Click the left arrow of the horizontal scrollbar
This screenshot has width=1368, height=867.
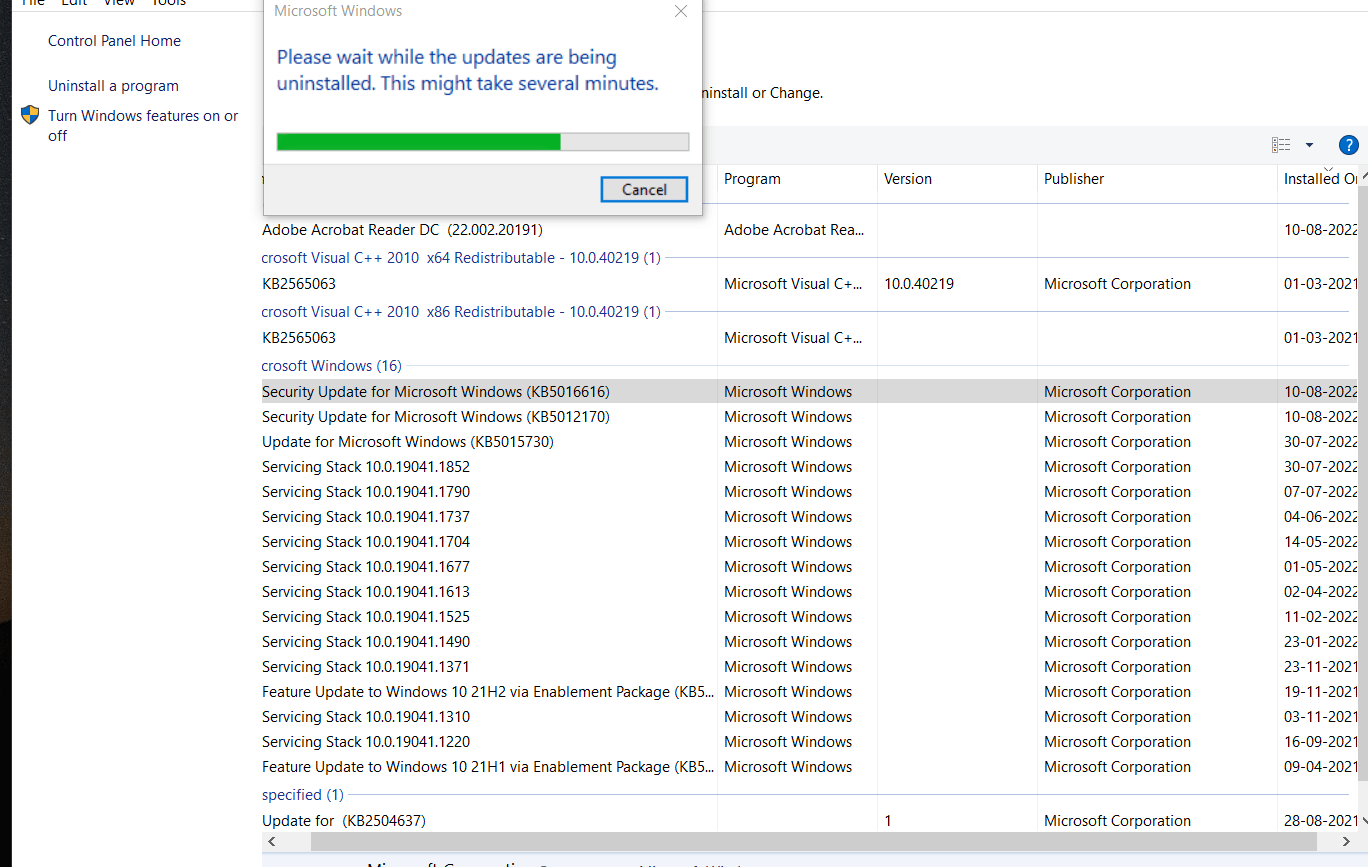[270, 841]
